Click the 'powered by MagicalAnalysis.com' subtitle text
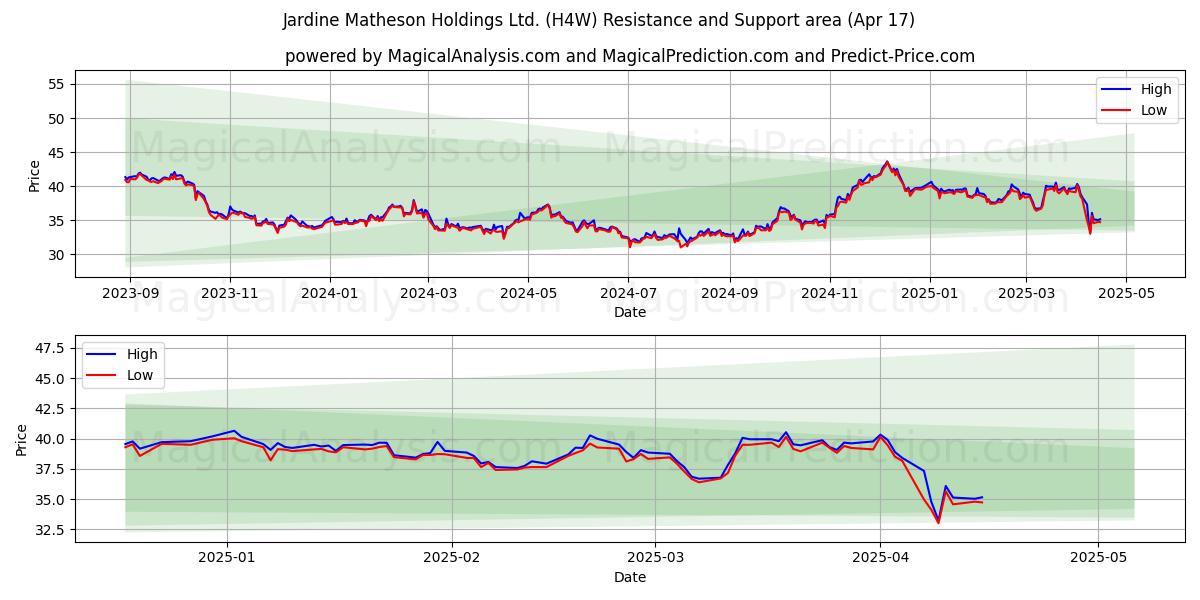1200x600 pixels. 630,56
